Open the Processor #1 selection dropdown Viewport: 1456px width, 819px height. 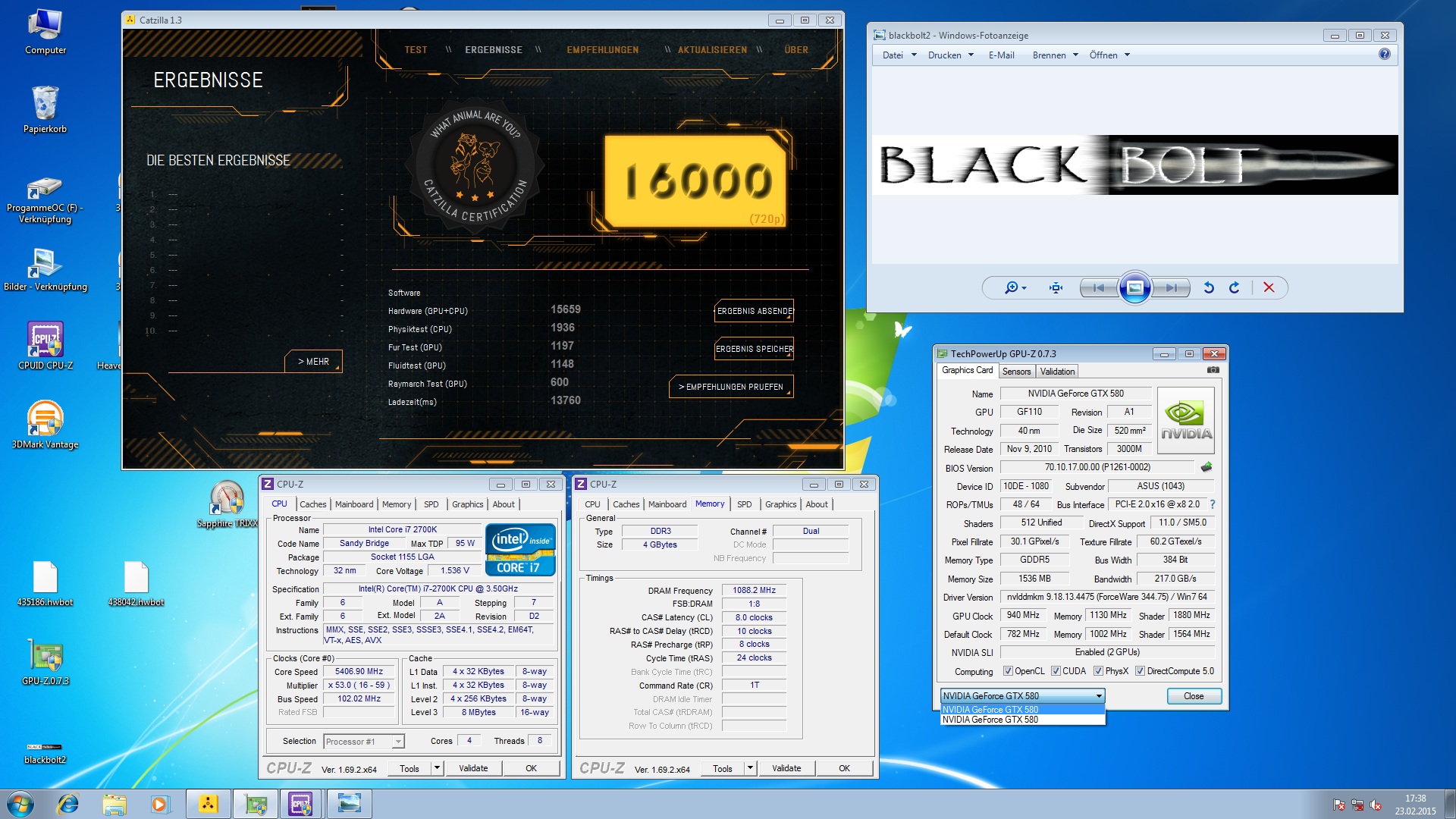click(364, 741)
